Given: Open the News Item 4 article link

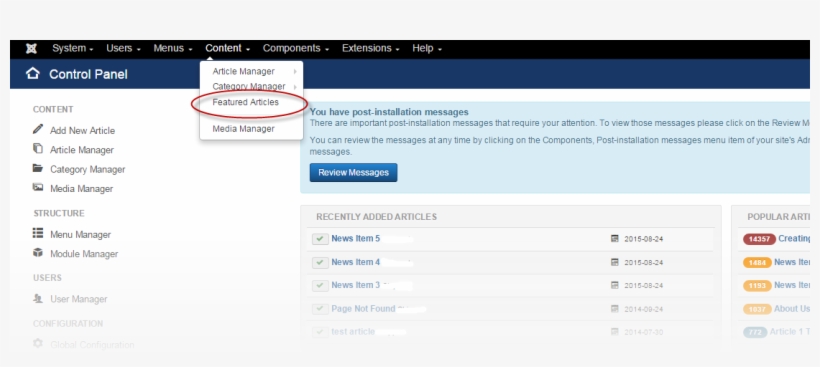Looking at the screenshot, I should [356, 262].
